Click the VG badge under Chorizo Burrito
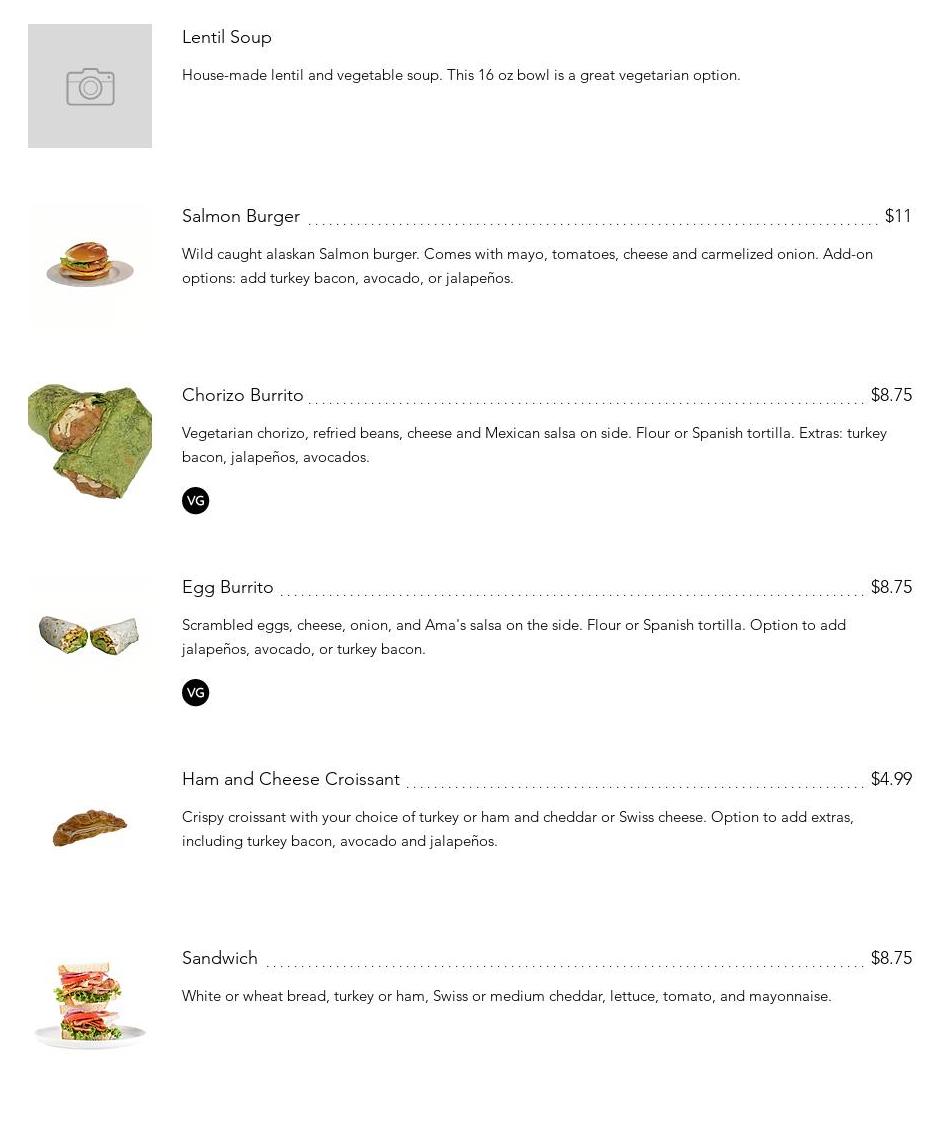The height and width of the screenshot is (1122, 945). point(196,501)
